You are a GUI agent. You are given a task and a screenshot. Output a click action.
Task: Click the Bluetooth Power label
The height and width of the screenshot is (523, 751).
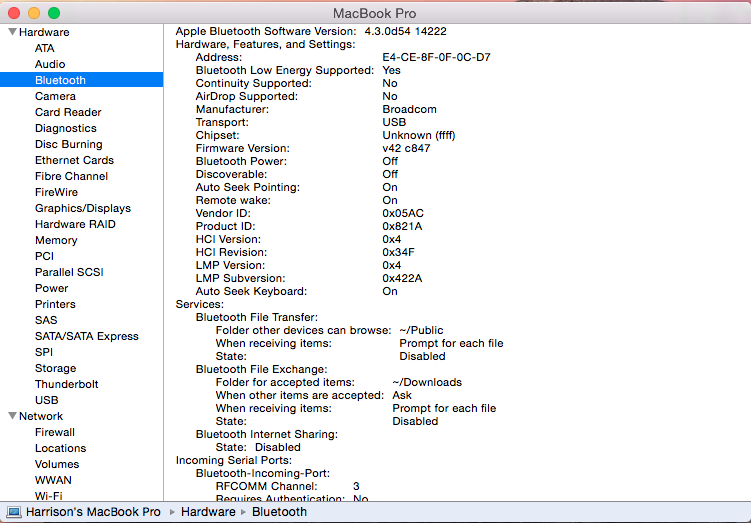coord(241,161)
